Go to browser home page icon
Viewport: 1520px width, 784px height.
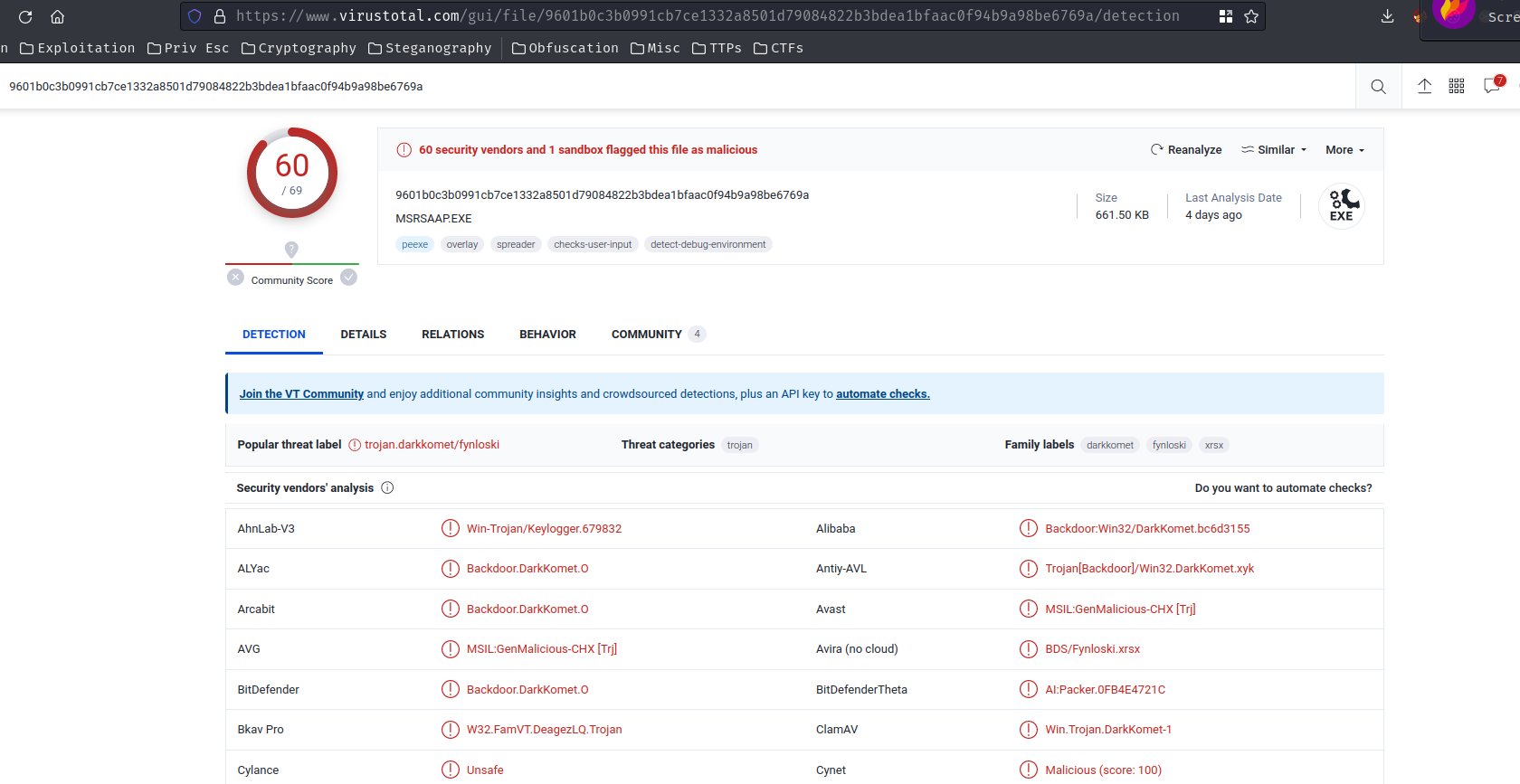(x=57, y=16)
